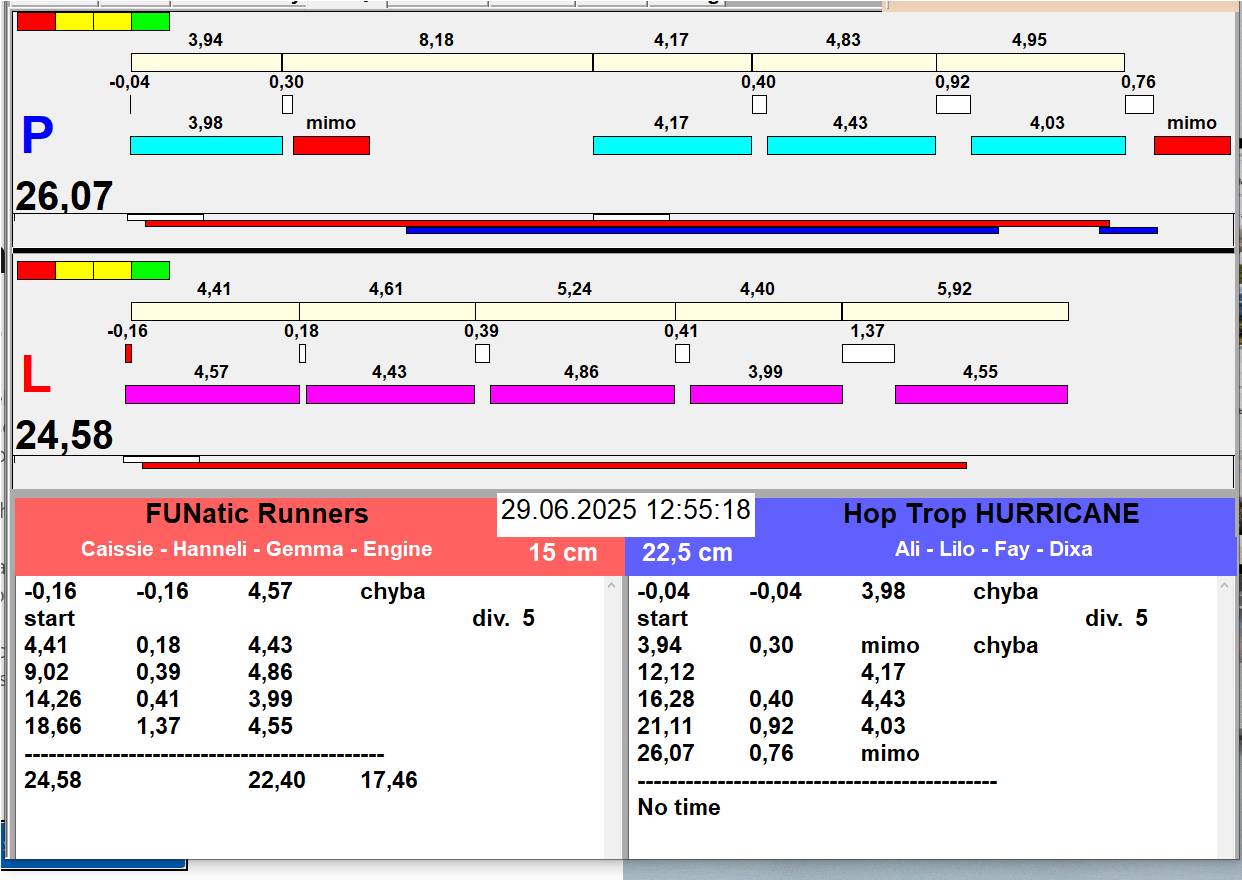Click the green start light in lane L
This screenshot has height=880, width=1242.
(x=150, y=270)
